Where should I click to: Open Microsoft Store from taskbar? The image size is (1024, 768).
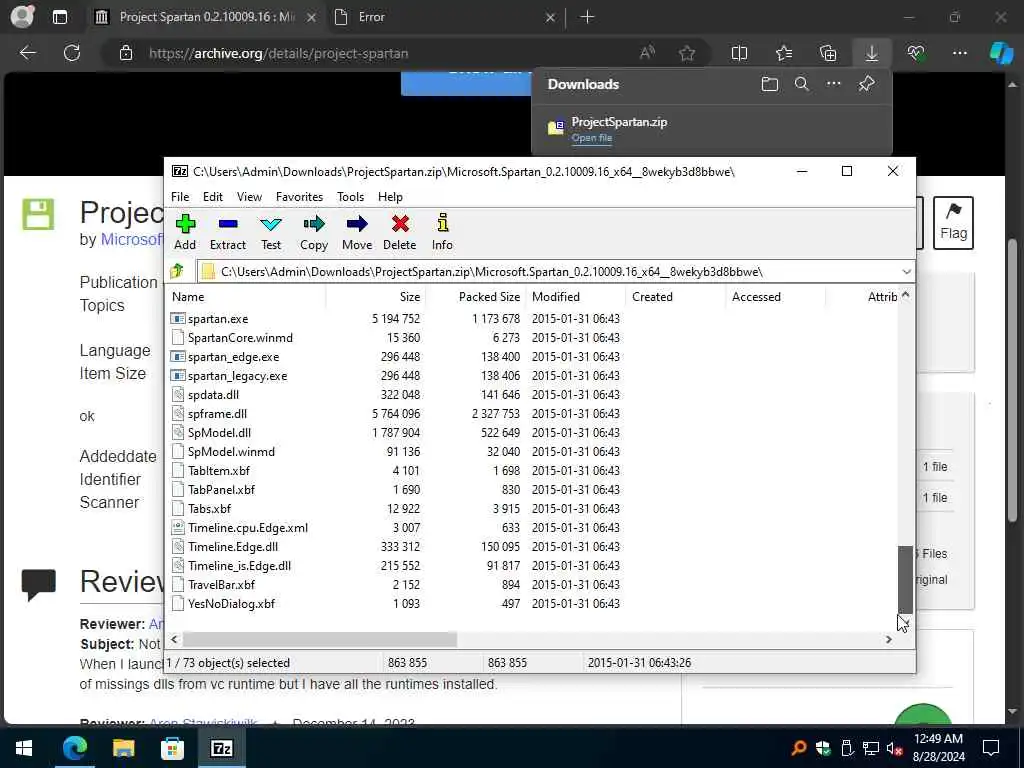coord(172,748)
